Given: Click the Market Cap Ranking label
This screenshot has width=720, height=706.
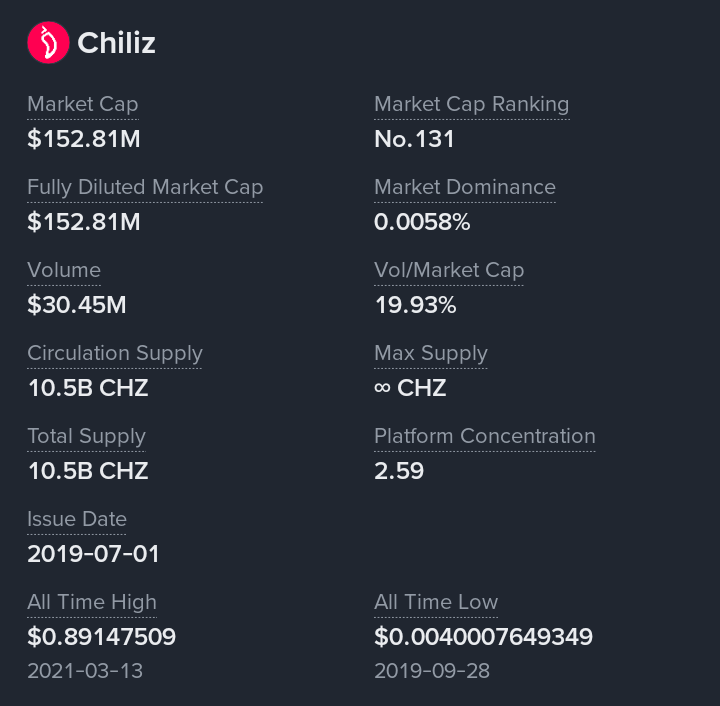Looking at the screenshot, I should tap(472, 104).
